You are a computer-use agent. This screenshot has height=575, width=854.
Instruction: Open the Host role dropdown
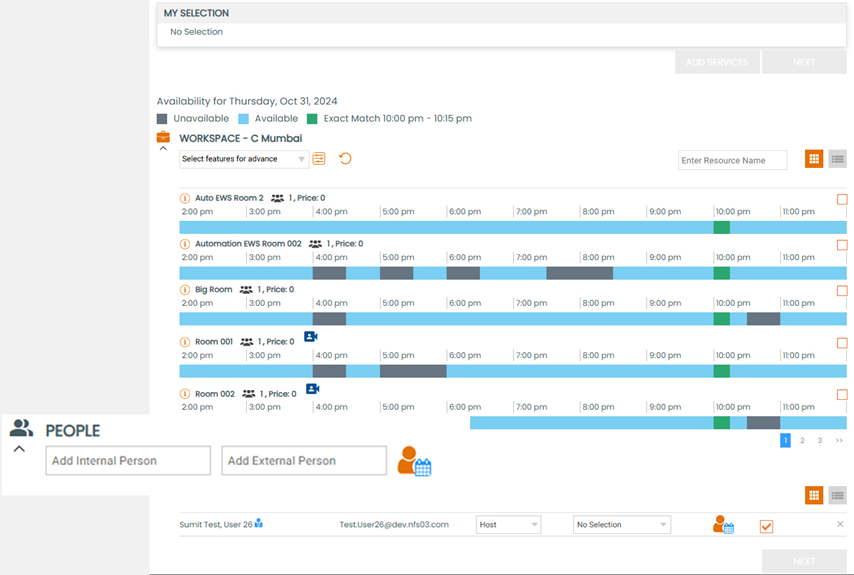508,524
